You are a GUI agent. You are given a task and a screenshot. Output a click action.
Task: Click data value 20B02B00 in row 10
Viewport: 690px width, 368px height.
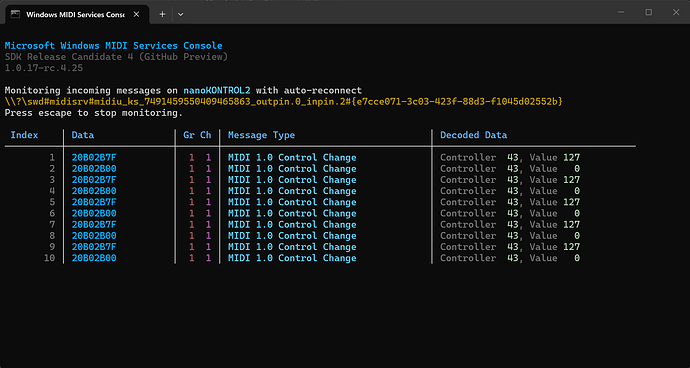click(94, 258)
